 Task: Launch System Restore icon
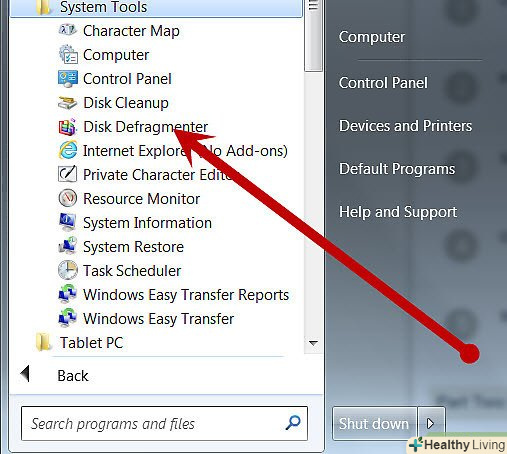(68, 246)
